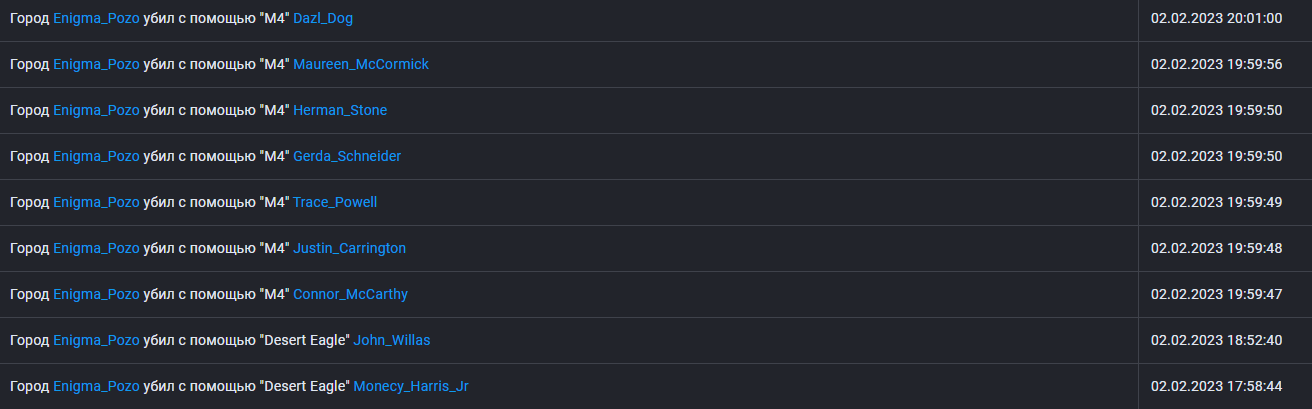The width and height of the screenshot is (1312, 409).
Task: Open Herman_Stone's profile link
Action: click(340, 110)
